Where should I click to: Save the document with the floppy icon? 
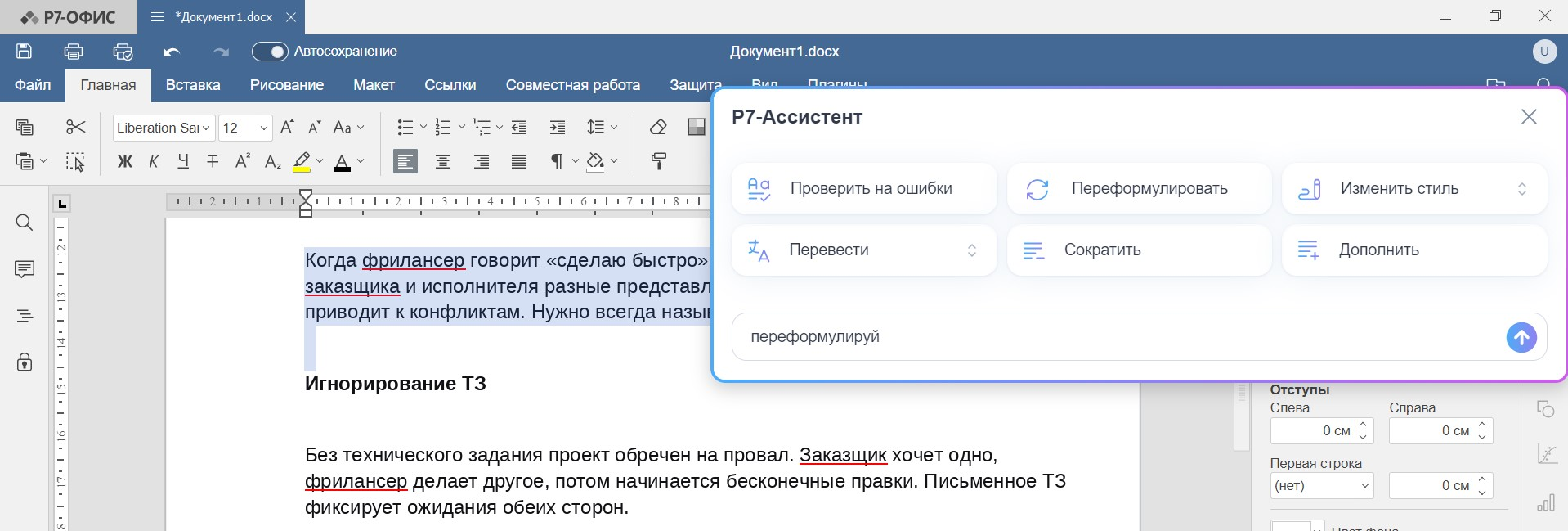pyautogui.click(x=25, y=52)
